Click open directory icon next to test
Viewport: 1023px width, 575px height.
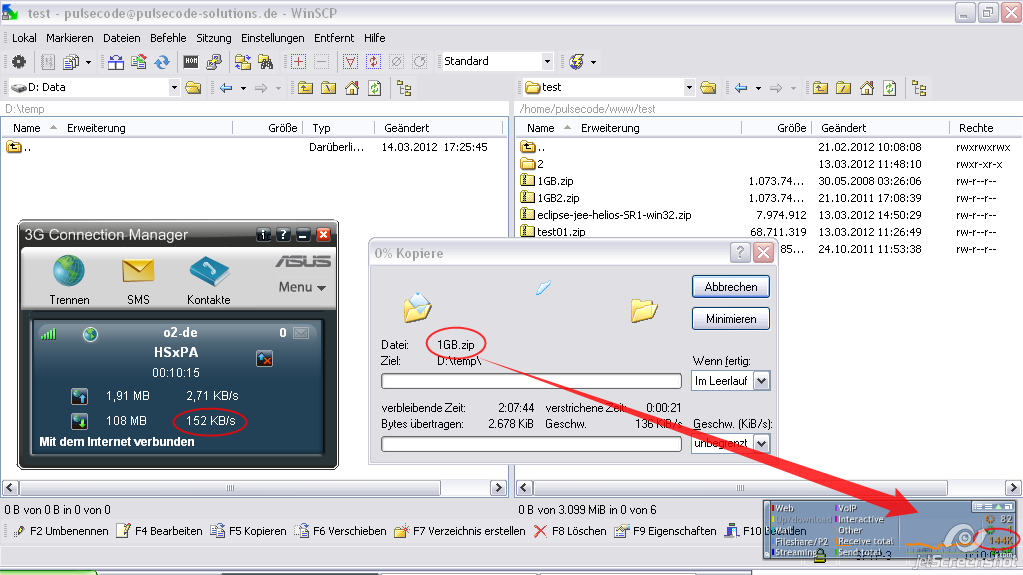tap(708, 87)
